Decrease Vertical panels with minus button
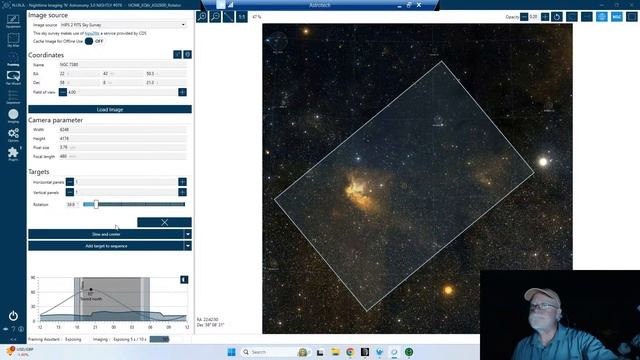The height and width of the screenshot is (360, 640). click(70, 192)
